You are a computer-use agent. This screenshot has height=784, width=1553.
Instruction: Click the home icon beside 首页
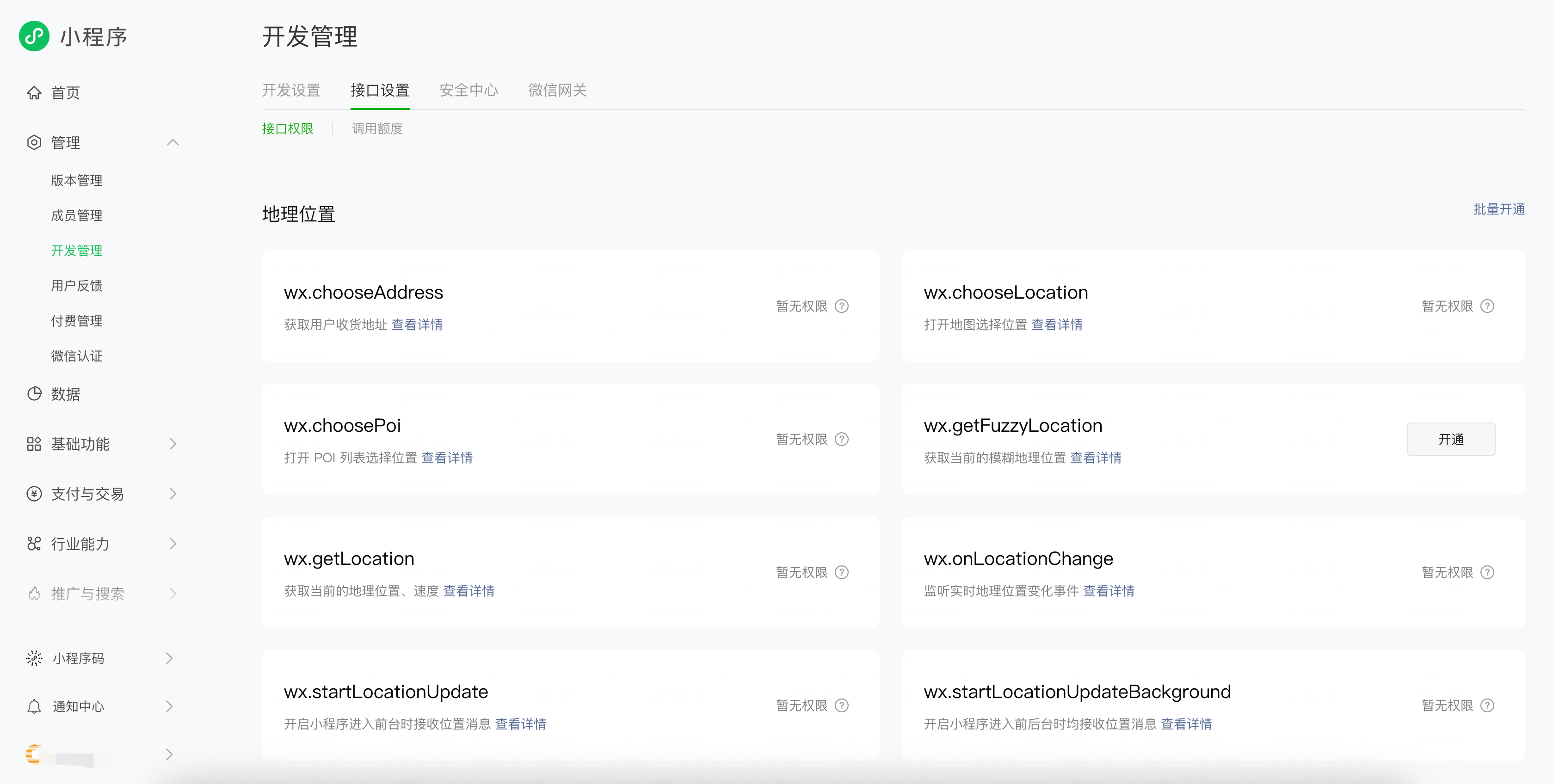(x=34, y=93)
